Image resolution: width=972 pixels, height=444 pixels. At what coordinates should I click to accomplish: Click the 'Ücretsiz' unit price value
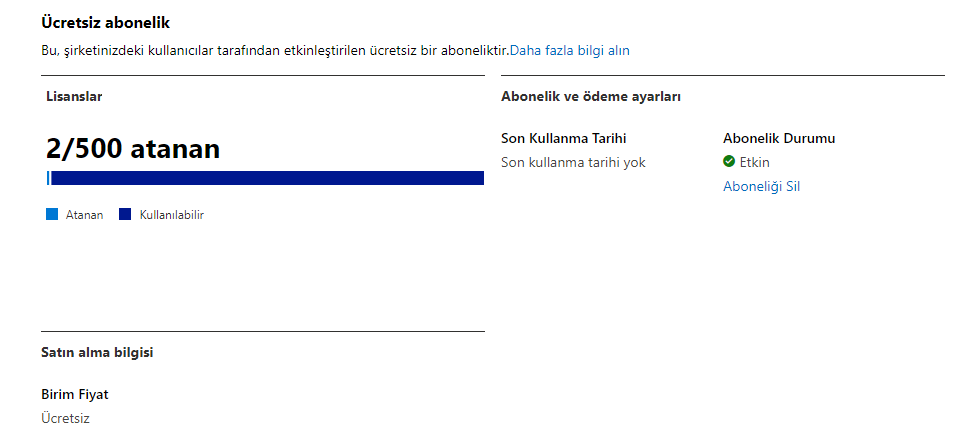66,419
